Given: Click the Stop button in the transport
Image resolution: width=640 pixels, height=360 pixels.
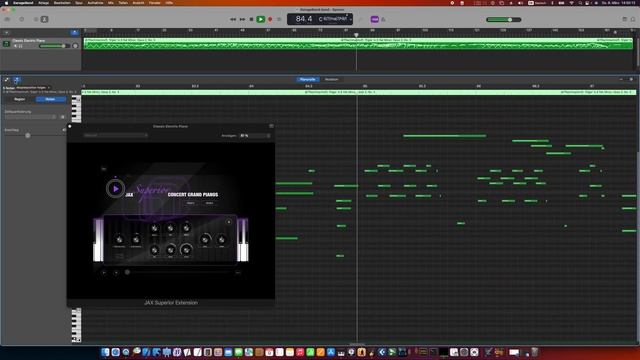Looking at the screenshot, I should (x=251, y=19).
